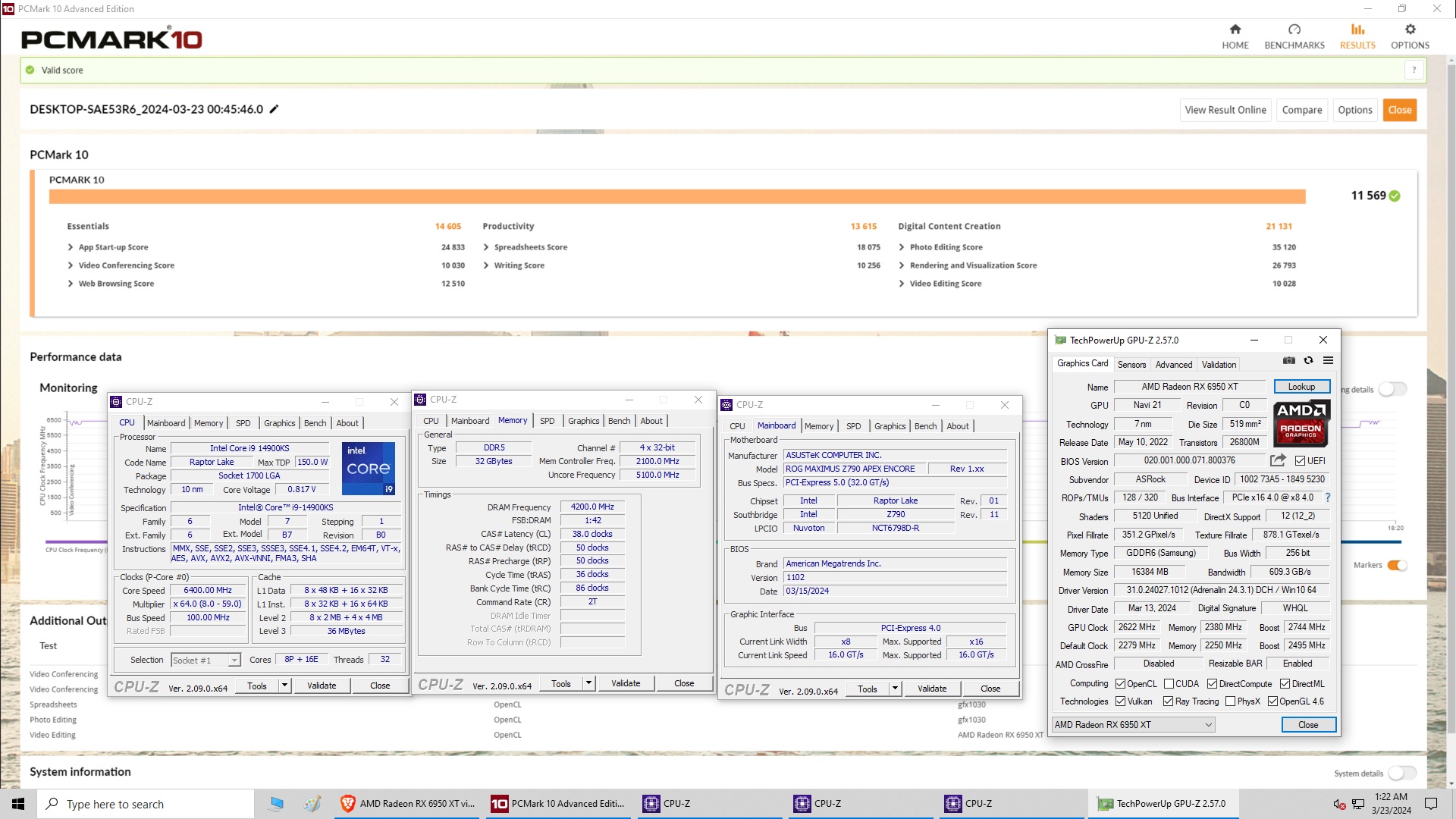Image resolution: width=1456 pixels, height=819 pixels.
Task: Click the Compare button
Action: coord(1301,110)
